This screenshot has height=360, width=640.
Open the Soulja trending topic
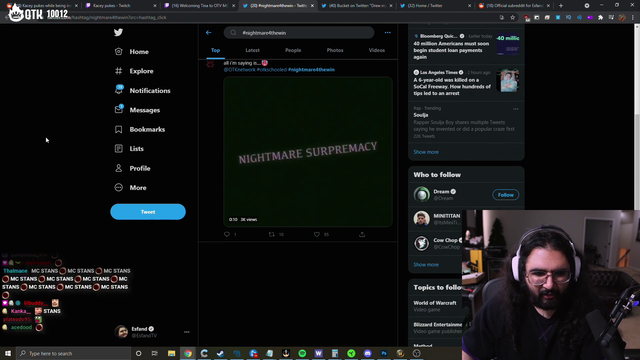click(466, 122)
